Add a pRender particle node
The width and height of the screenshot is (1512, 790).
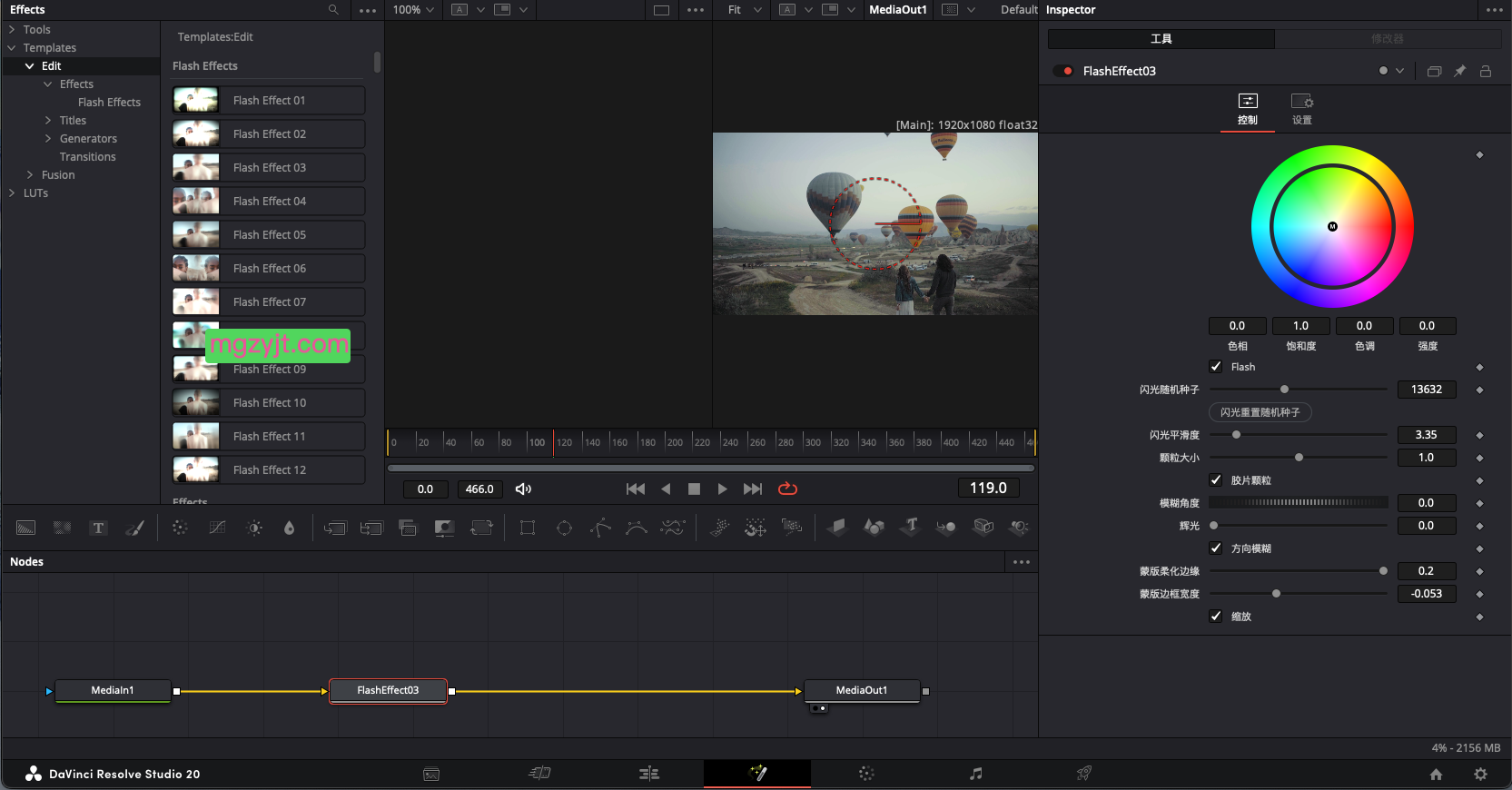pos(792,528)
